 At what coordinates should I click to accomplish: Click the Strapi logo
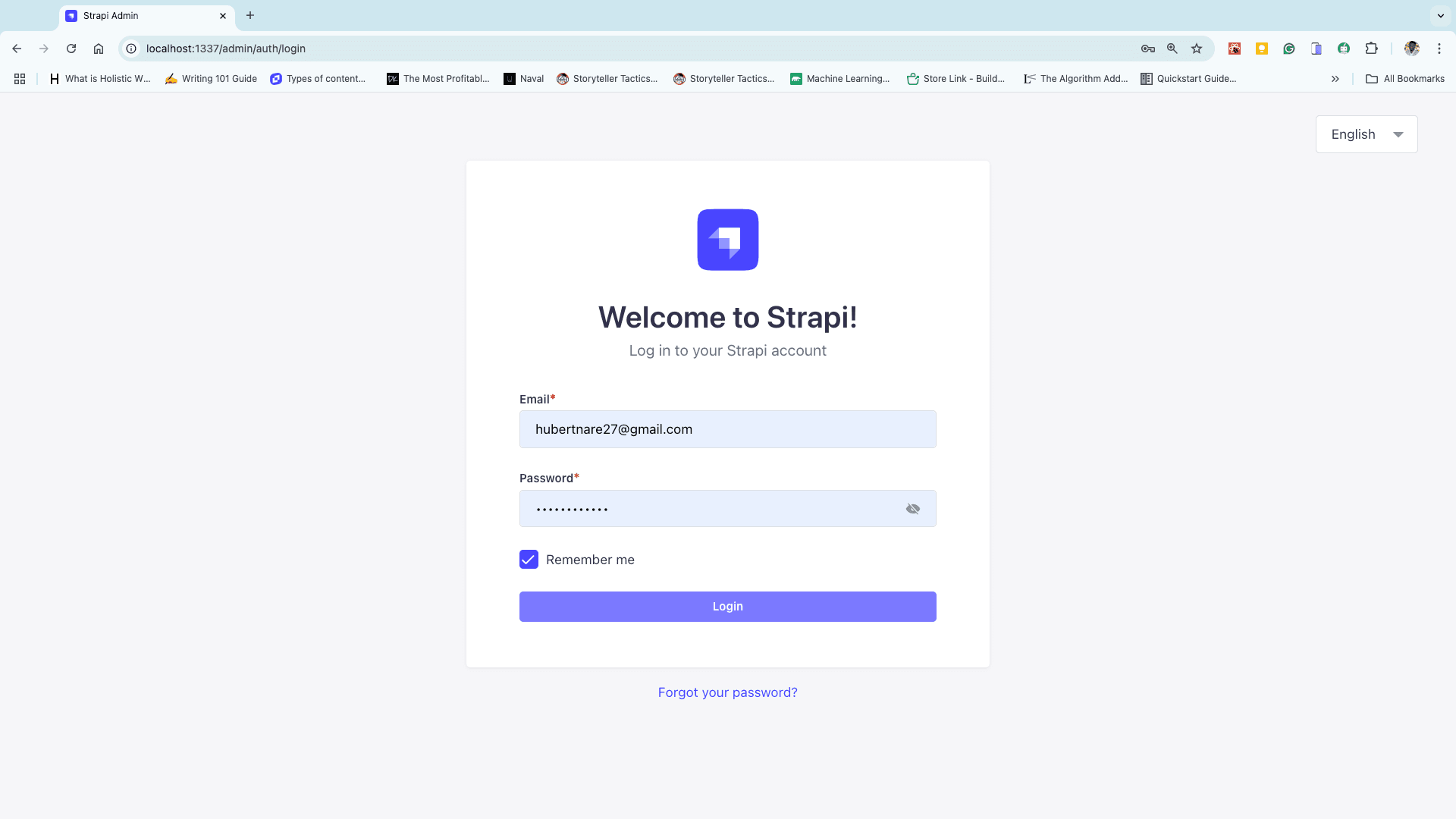(x=728, y=240)
